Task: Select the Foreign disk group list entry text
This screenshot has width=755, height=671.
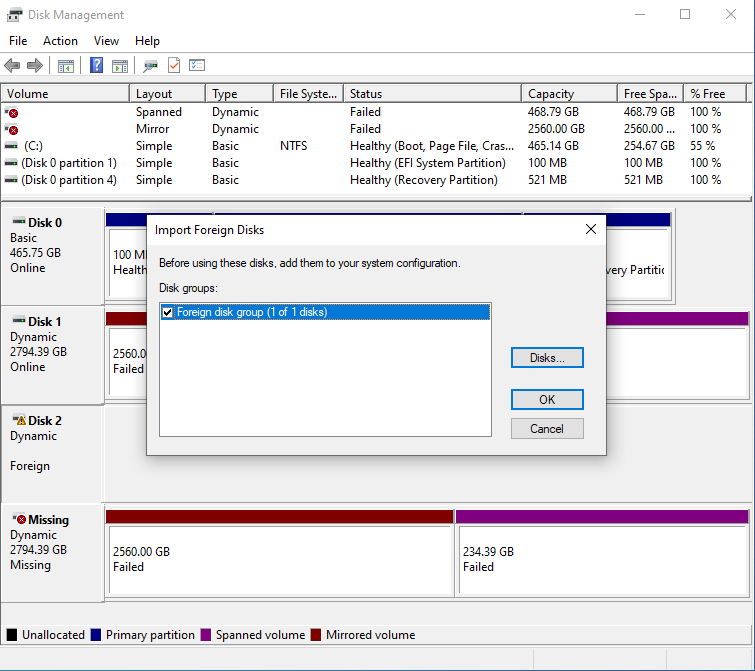Action: (252, 312)
